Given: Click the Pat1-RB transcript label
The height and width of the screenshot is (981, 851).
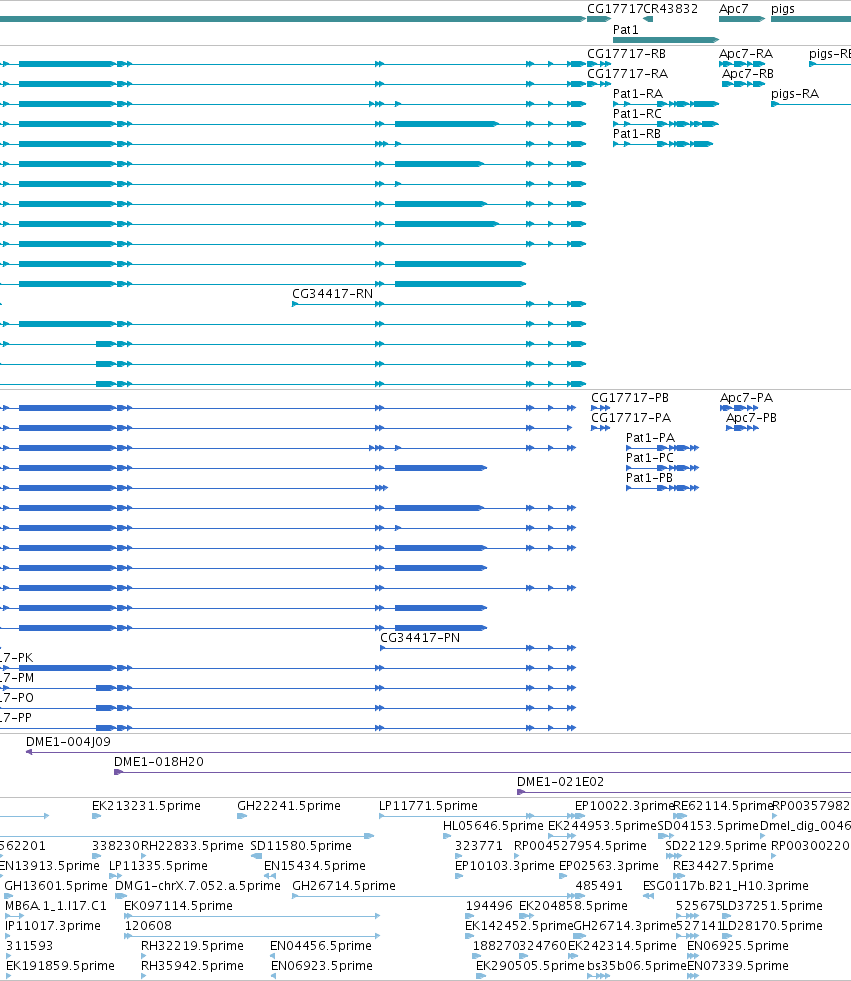Looking at the screenshot, I should coord(637,134).
